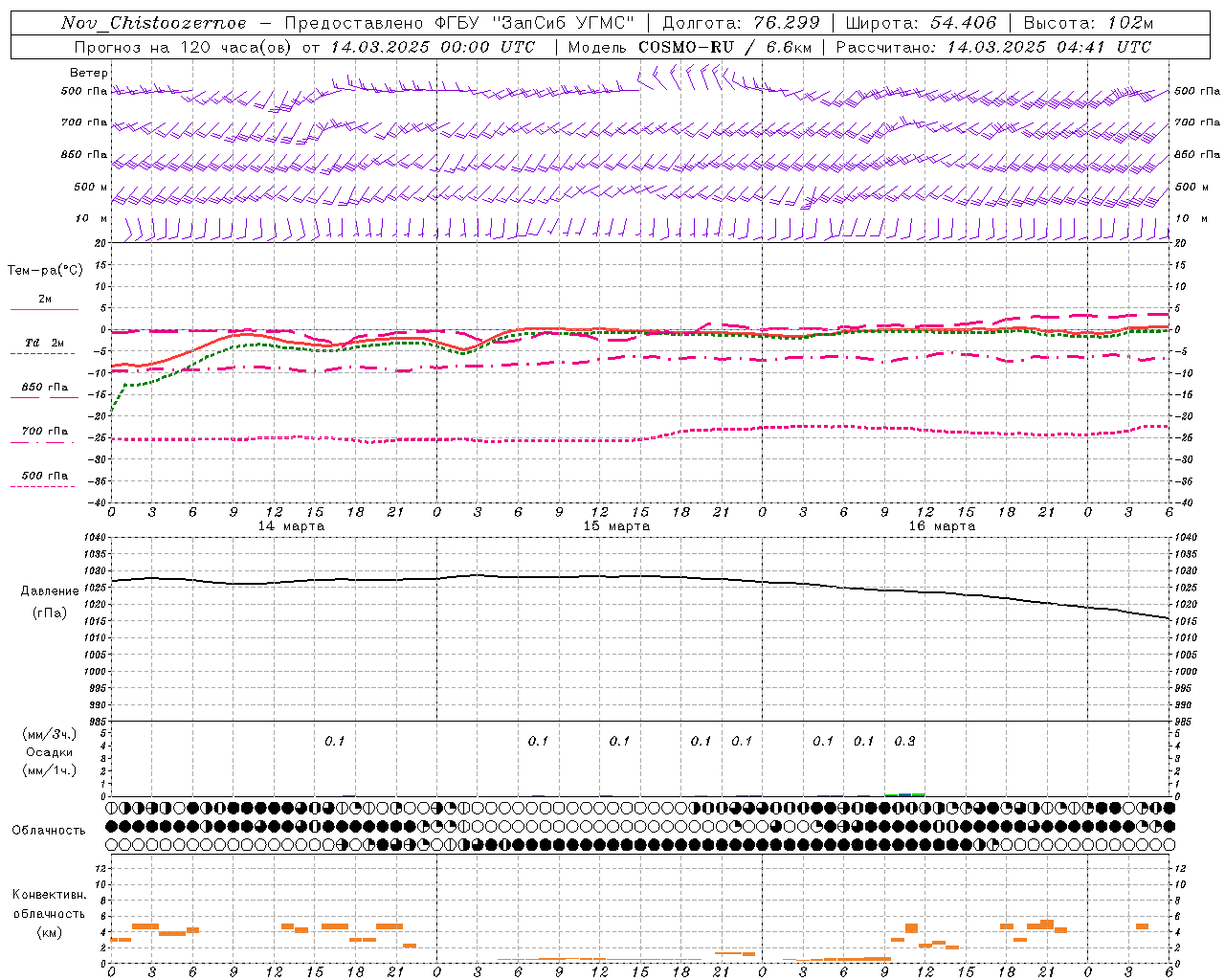Screen dimensions: 1225x980
Task: Click the black pressure curve line
Action: tap(639, 577)
